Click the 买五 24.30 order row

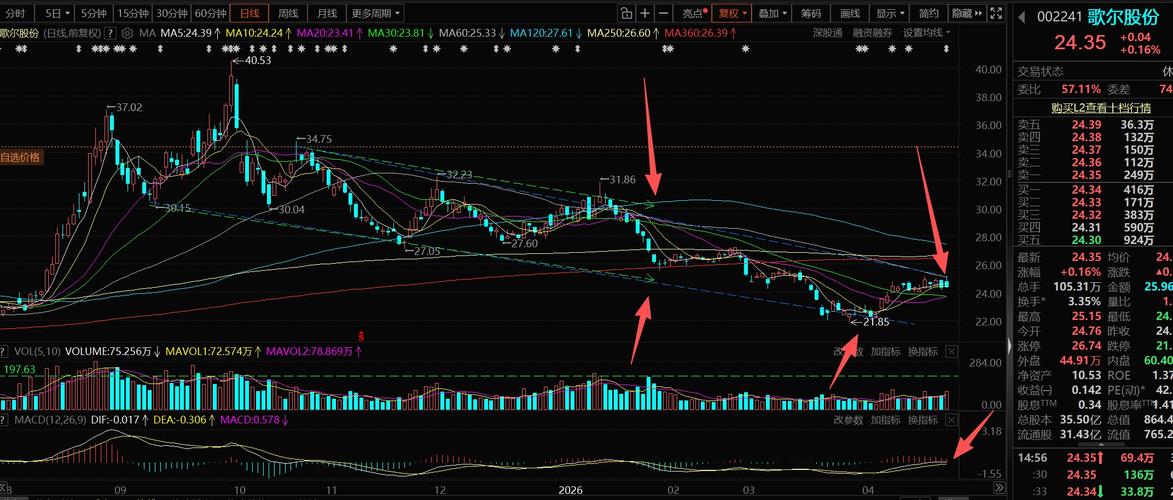[1092, 240]
